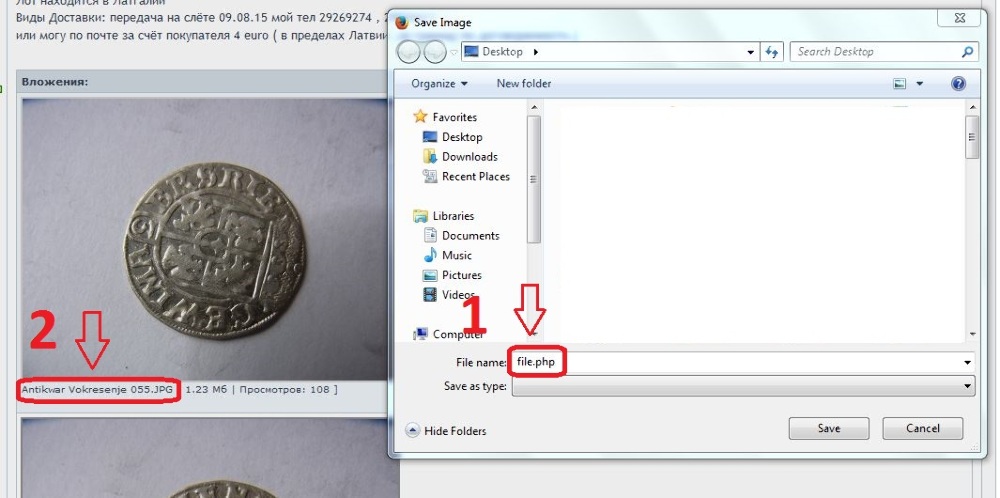1000x498 pixels.
Task: Click the Documents library icon
Action: coord(430,235)
